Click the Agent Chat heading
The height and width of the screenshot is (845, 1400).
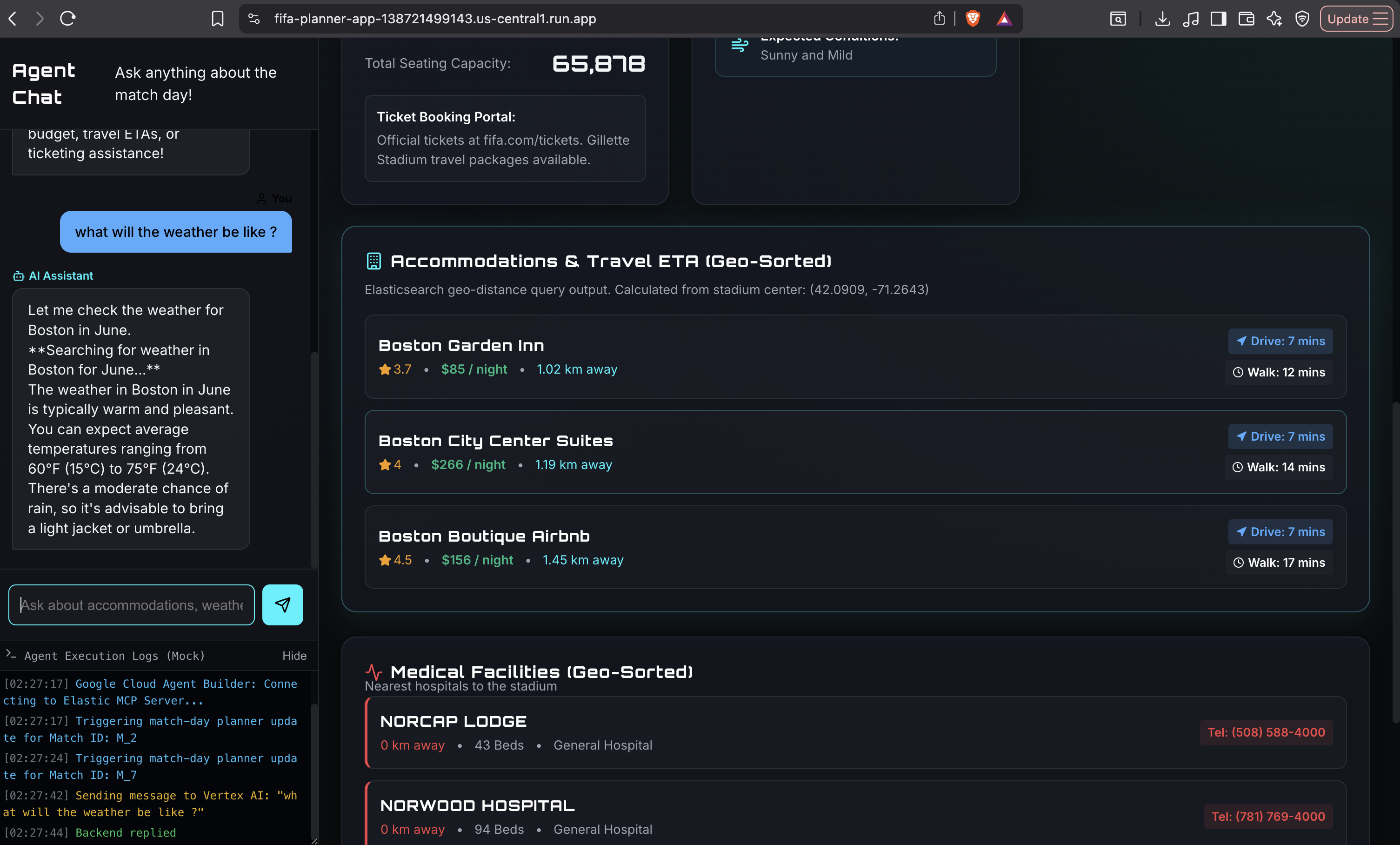click(x=44, y=84)
